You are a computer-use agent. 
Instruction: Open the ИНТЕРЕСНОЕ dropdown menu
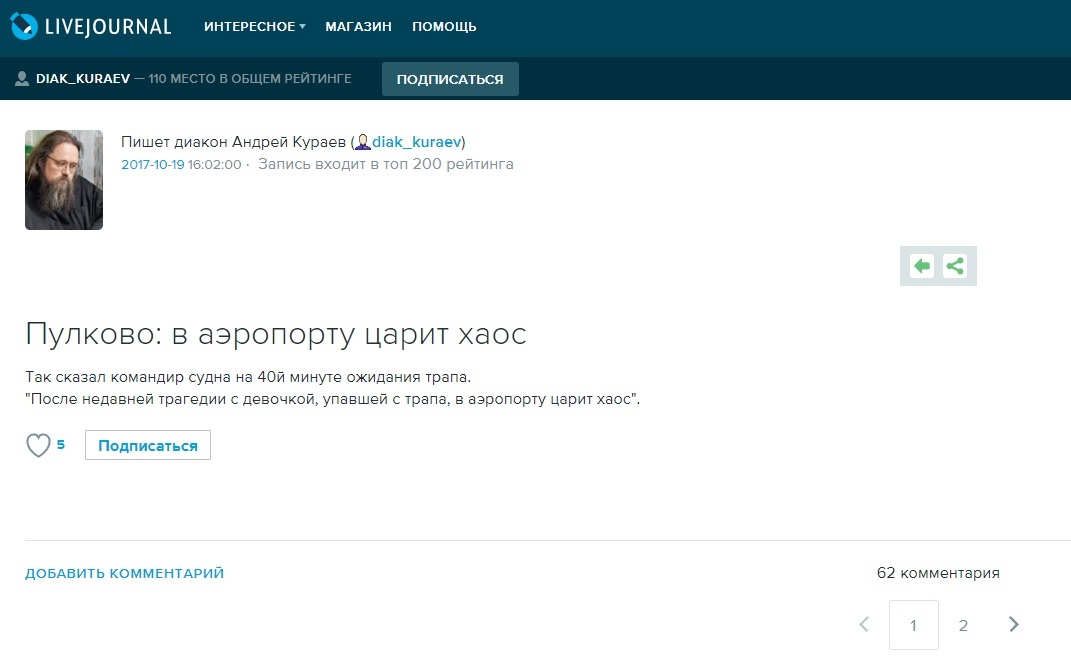[255, 27]
